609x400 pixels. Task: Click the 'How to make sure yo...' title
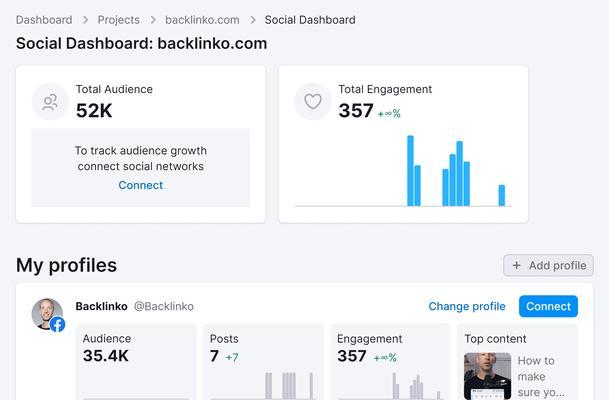[541, 376]
